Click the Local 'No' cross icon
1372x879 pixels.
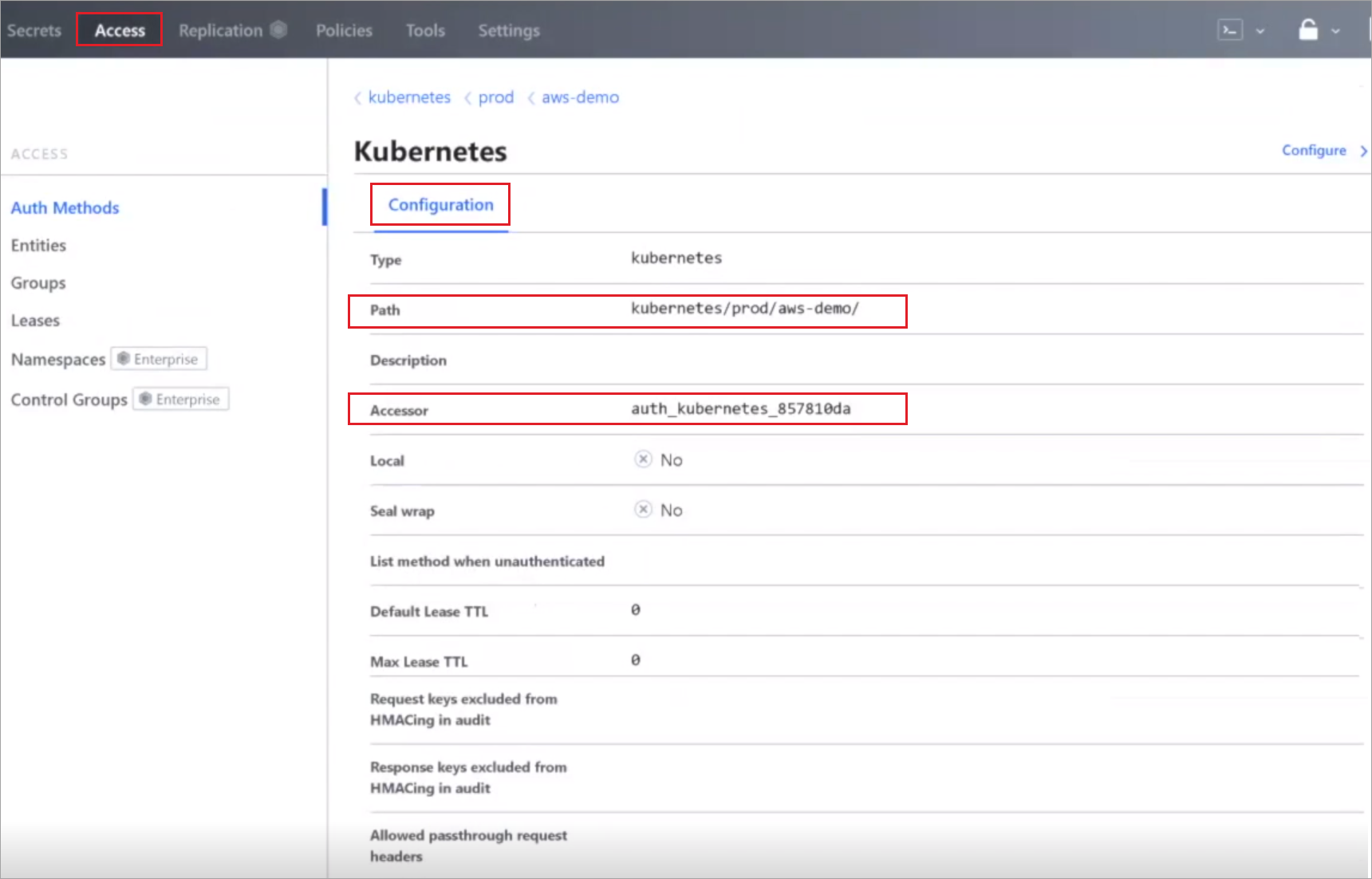643,459
